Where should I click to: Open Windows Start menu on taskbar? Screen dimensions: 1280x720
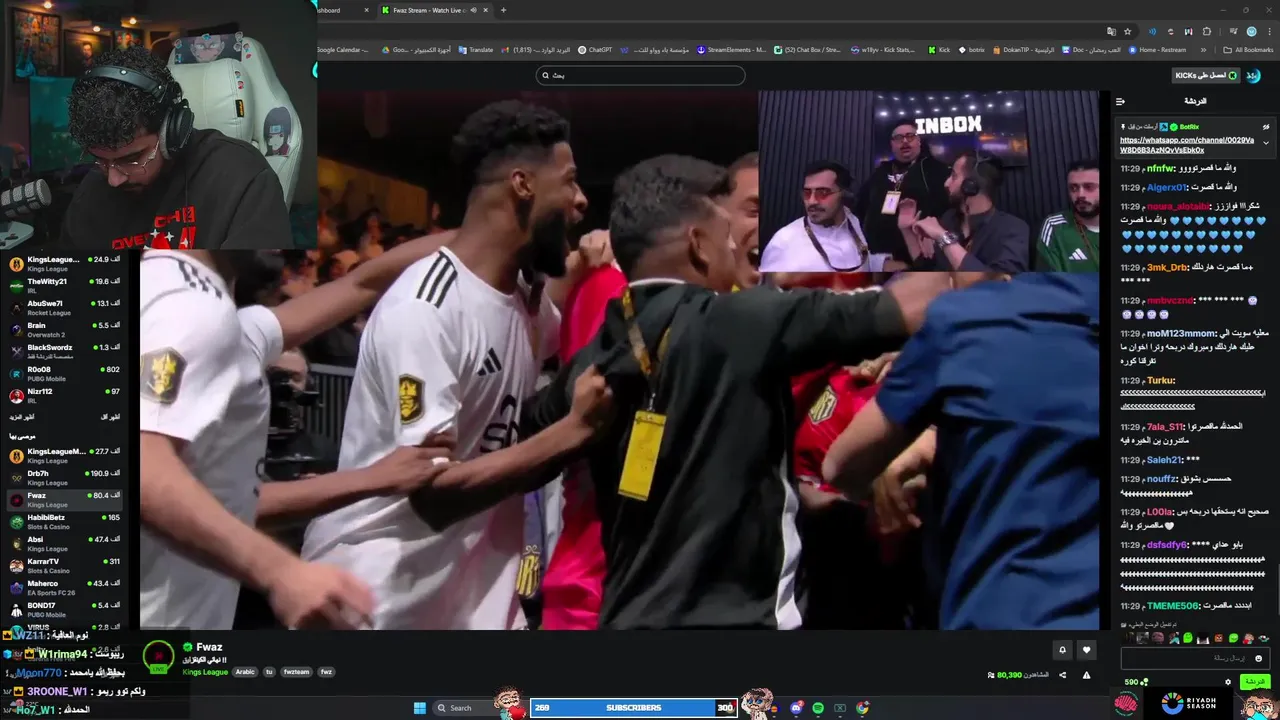click(419, 708)
